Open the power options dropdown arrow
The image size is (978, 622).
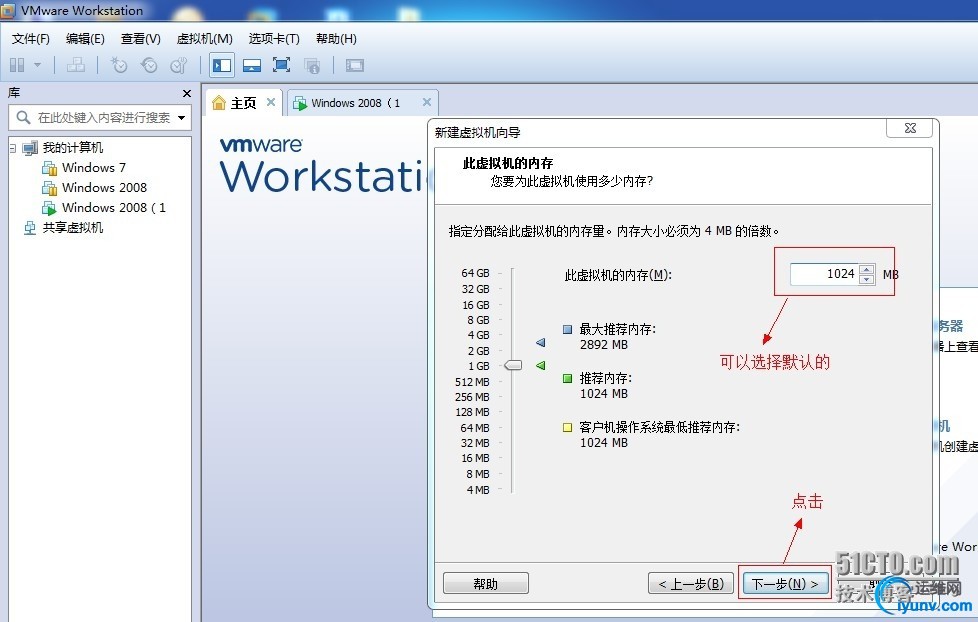37,65
